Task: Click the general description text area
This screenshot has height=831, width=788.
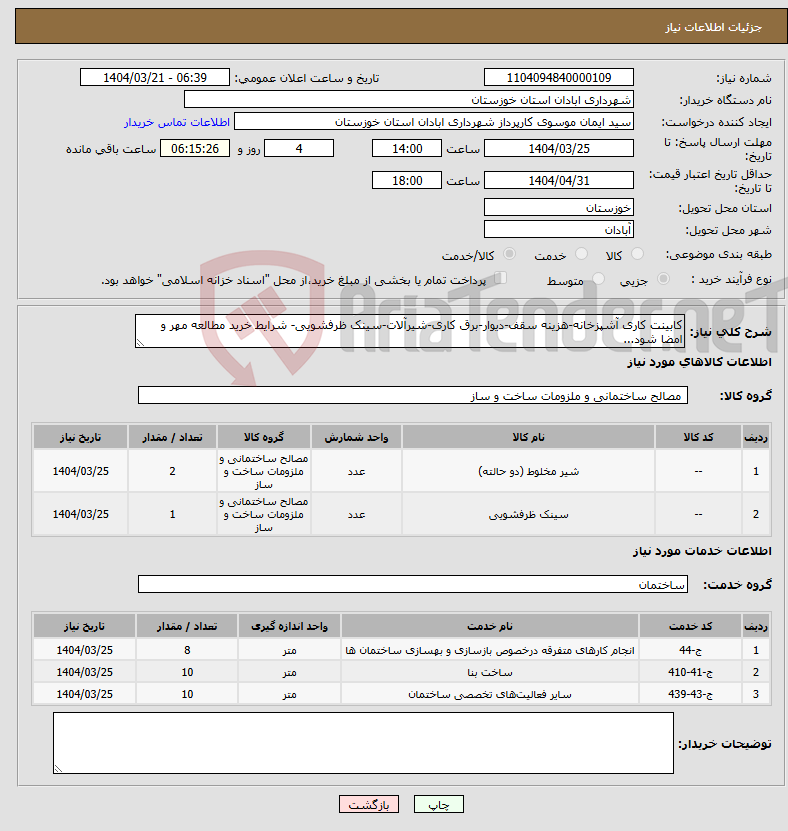Action: (410, 332)
